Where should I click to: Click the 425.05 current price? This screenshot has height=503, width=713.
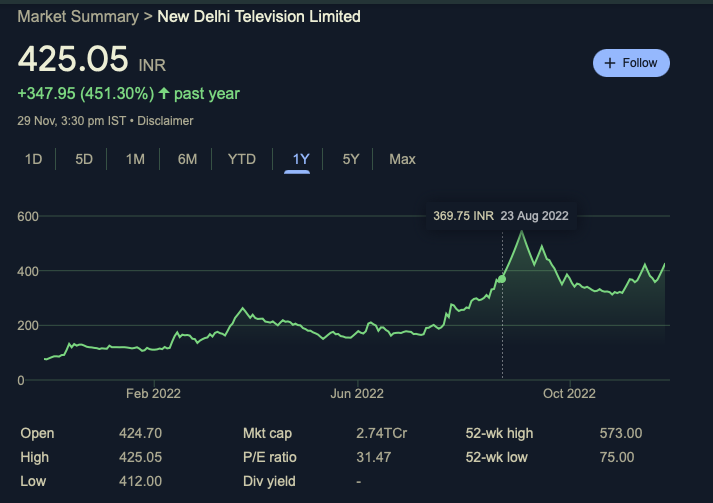coord(73,59)
